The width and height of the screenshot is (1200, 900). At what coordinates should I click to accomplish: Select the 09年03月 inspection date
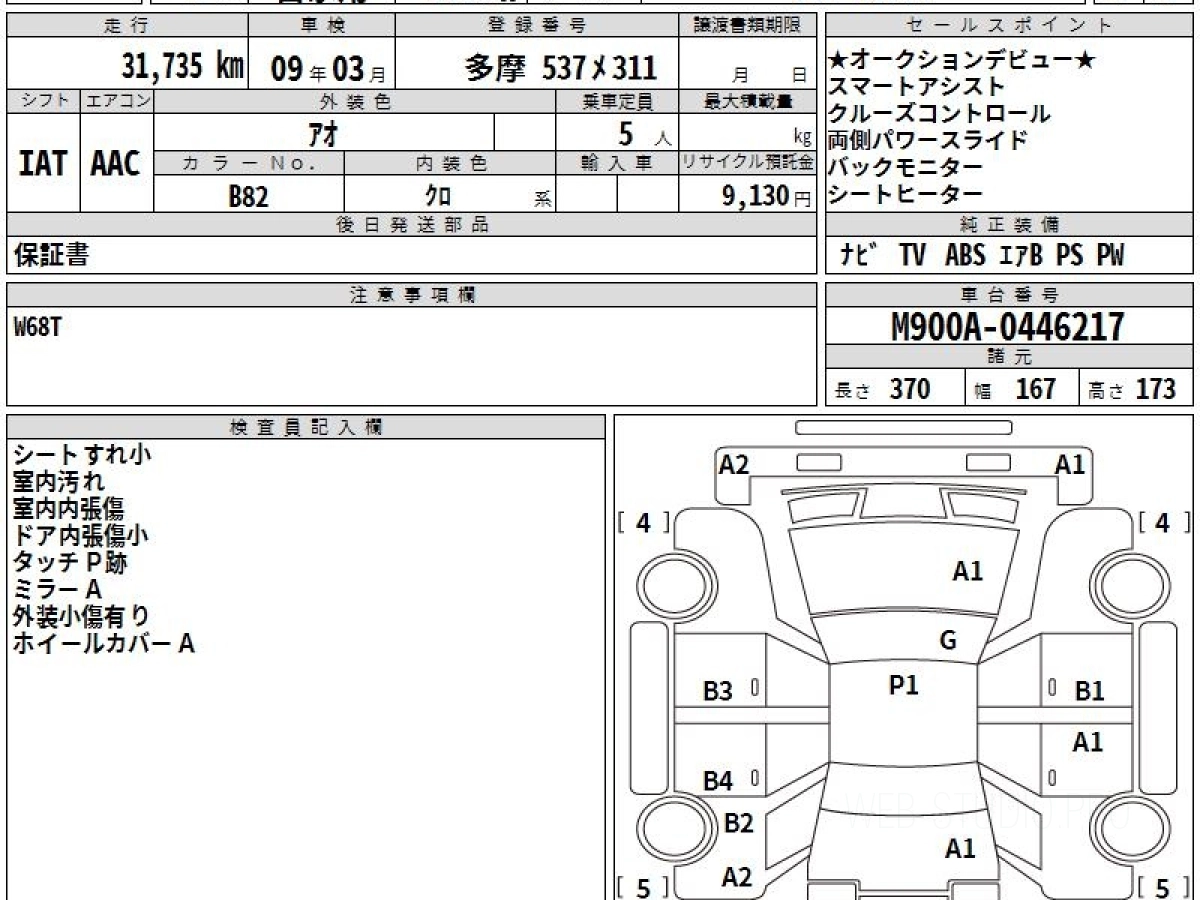tap(329, 68)
